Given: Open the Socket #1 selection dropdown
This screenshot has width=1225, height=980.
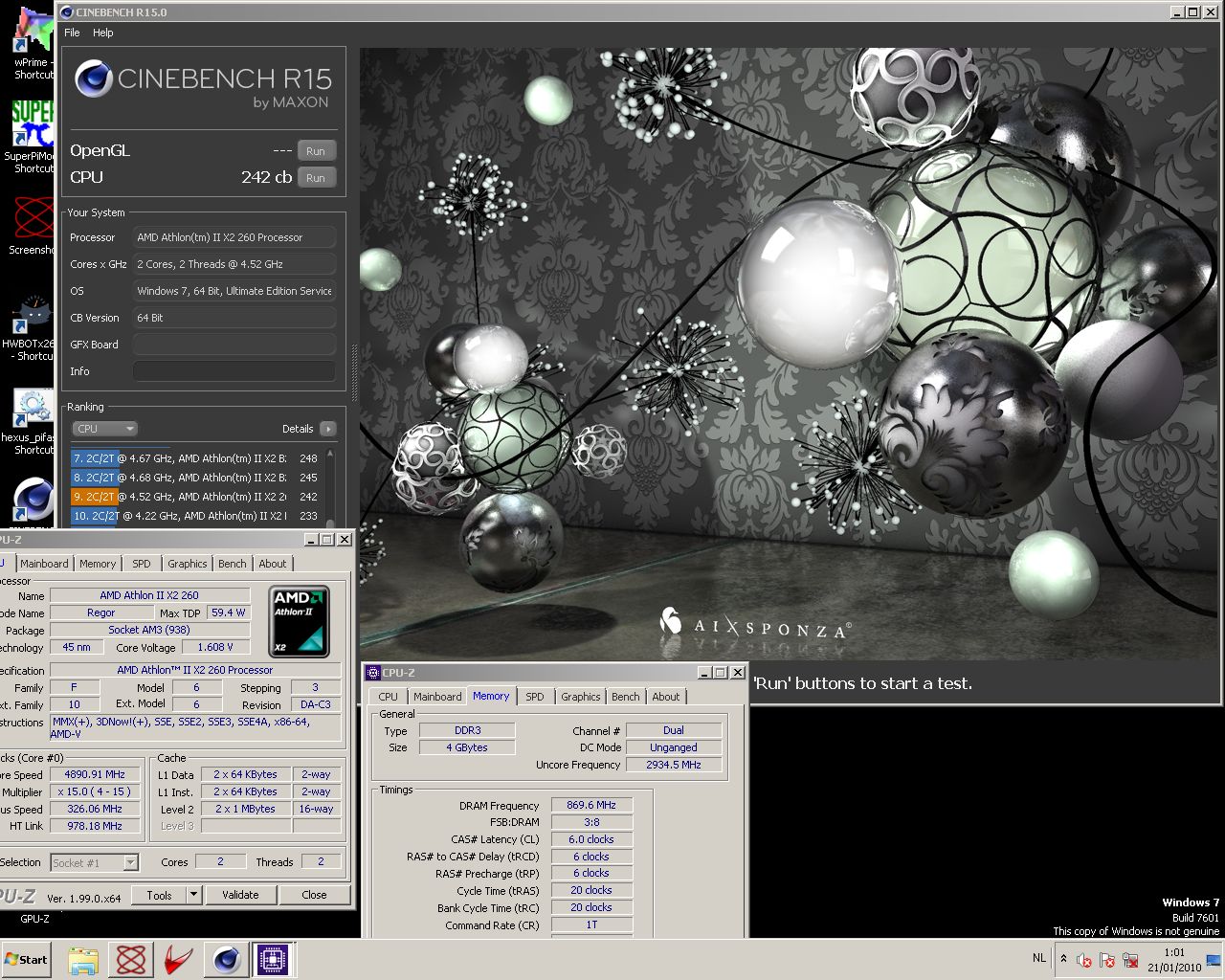Looking at the screenshot, I should point(95,862).
